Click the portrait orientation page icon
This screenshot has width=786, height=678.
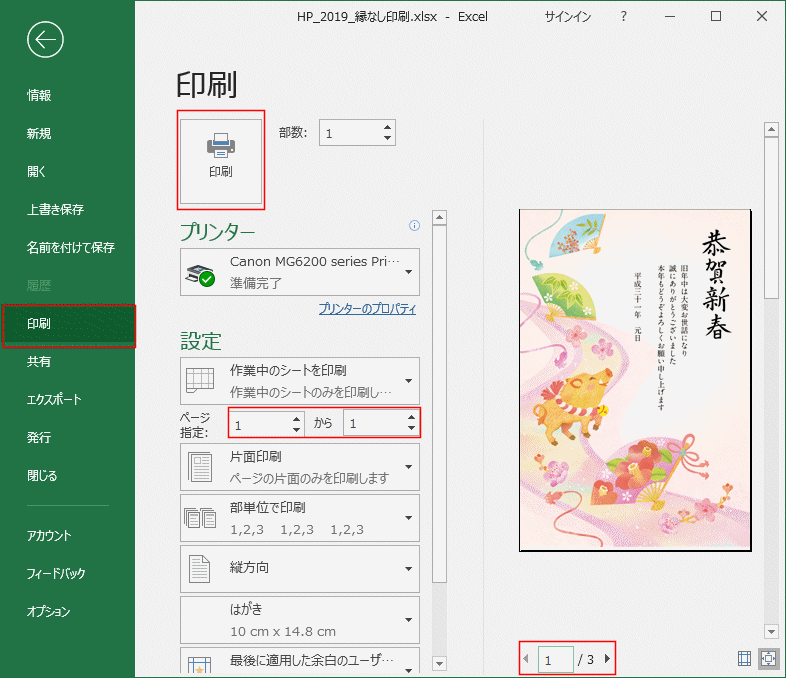coord(200,569)
